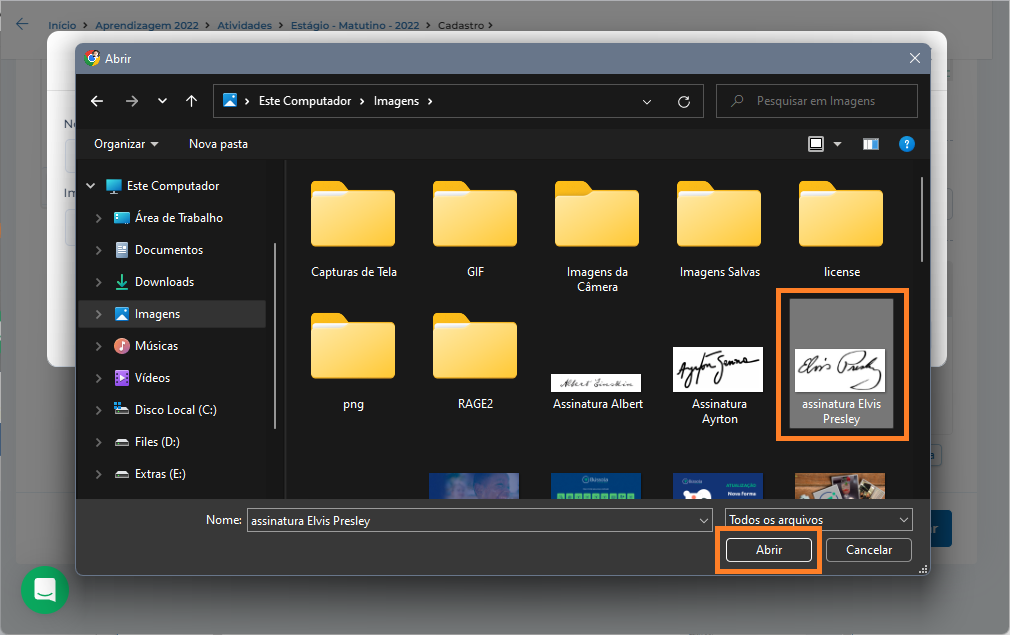Select the png folder

[x=353, y=361]
